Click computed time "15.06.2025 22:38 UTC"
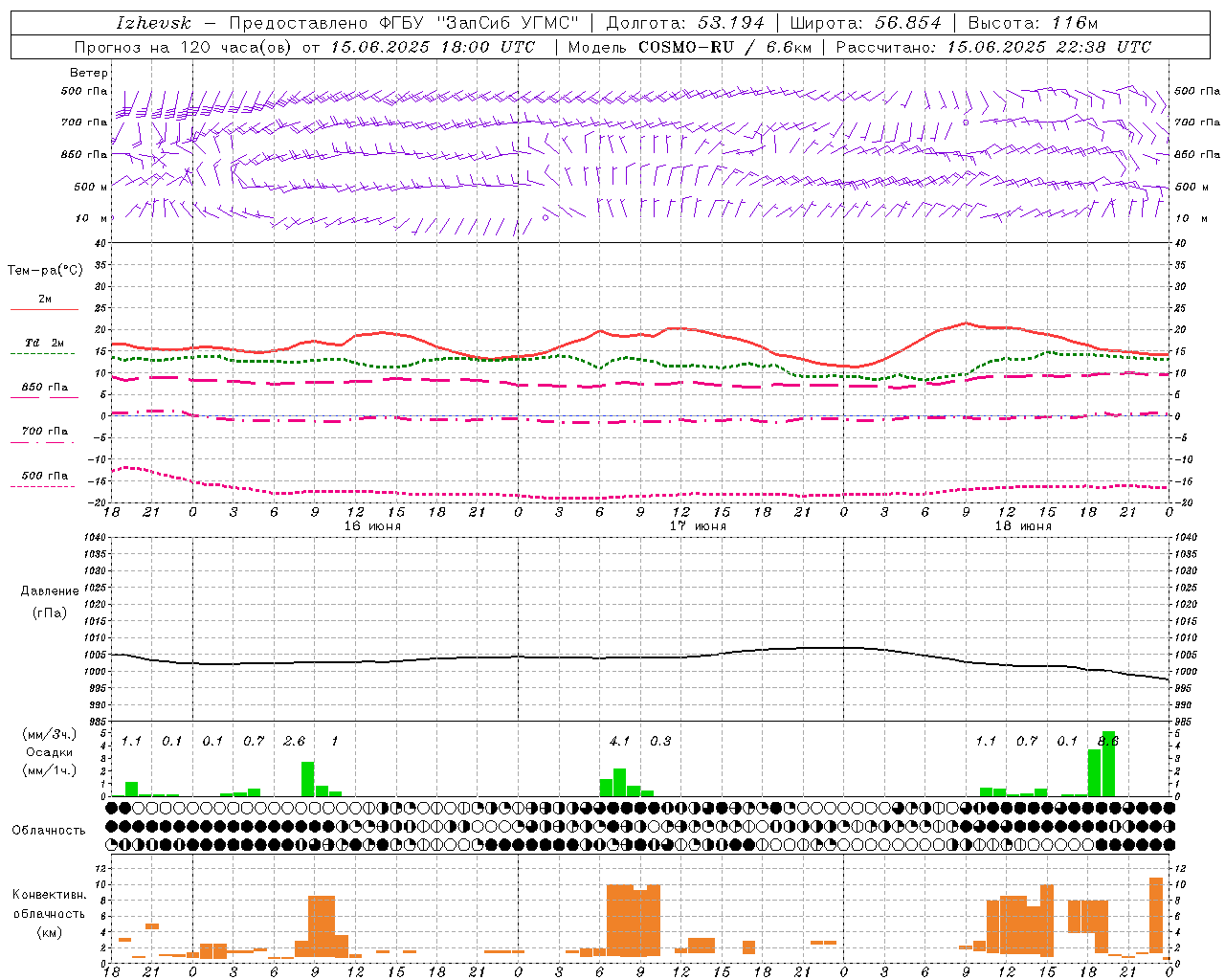 pos(1049,47)
